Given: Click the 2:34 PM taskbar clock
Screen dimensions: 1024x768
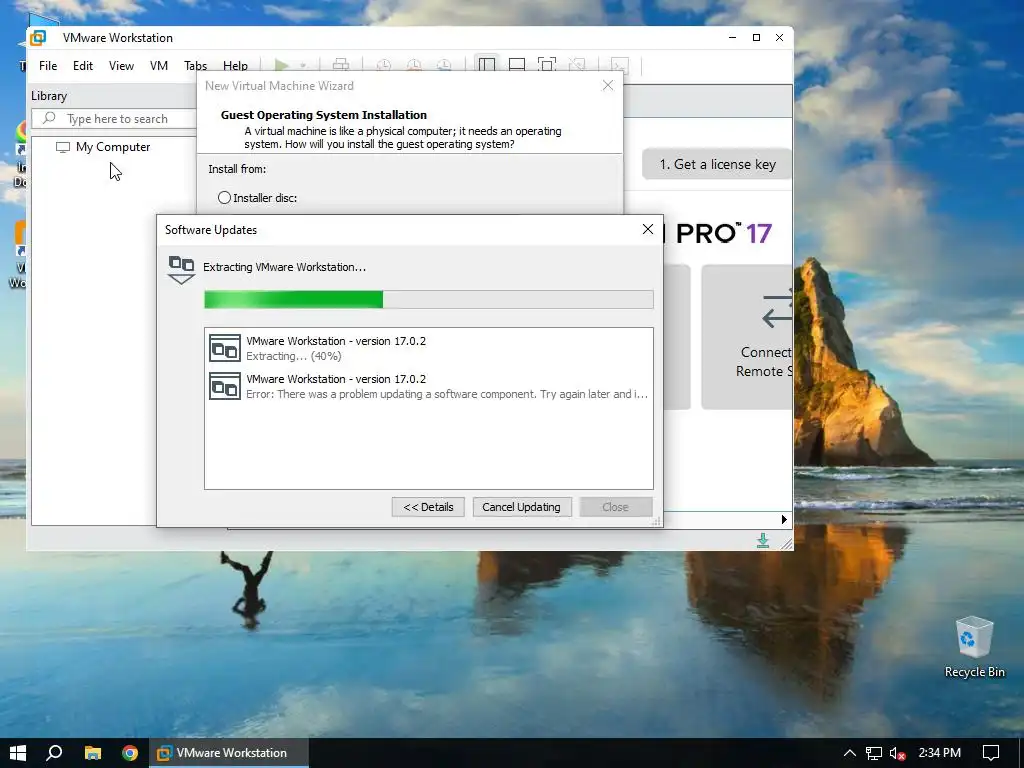Looking at the screenshot, I should point(939,753).
